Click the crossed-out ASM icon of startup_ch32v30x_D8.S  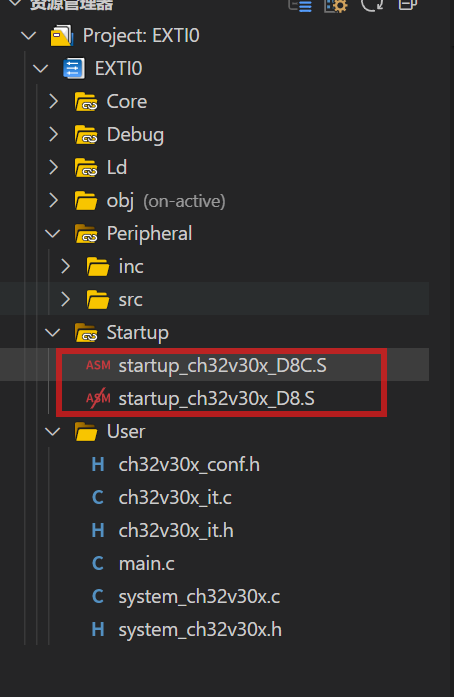point(98,398)
